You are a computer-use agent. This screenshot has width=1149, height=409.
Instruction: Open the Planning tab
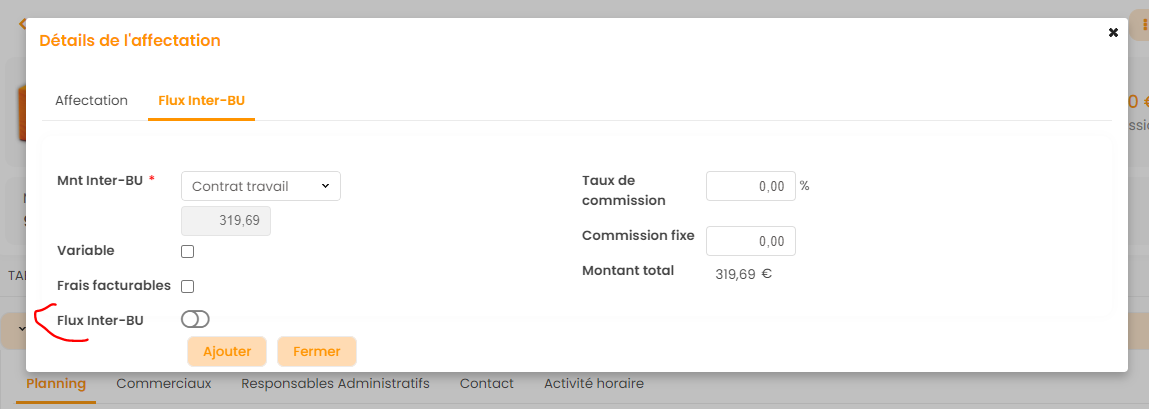coord(56,384)
